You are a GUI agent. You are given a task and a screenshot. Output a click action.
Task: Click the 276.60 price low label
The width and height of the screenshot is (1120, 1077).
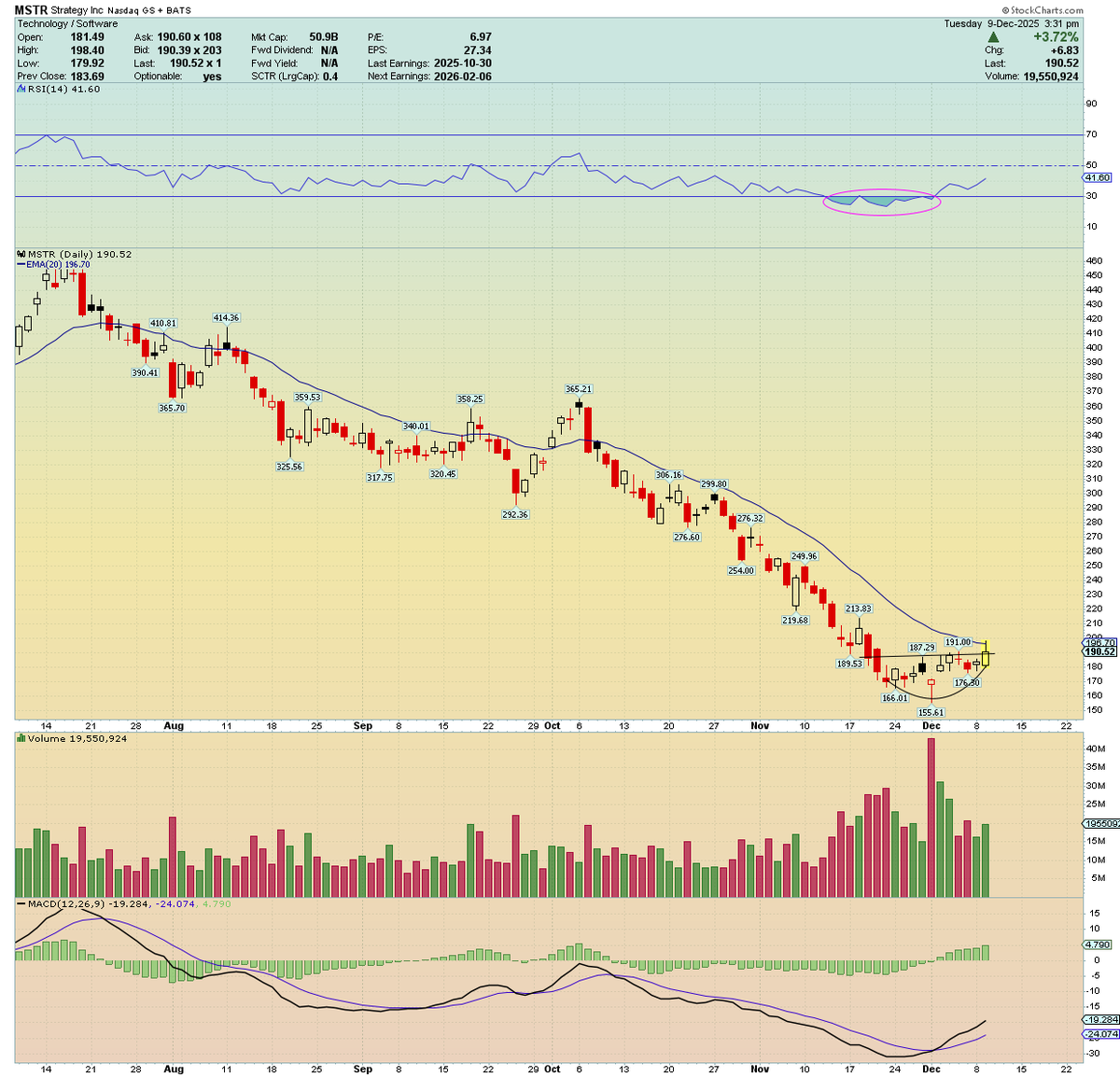tap(687, 538)
